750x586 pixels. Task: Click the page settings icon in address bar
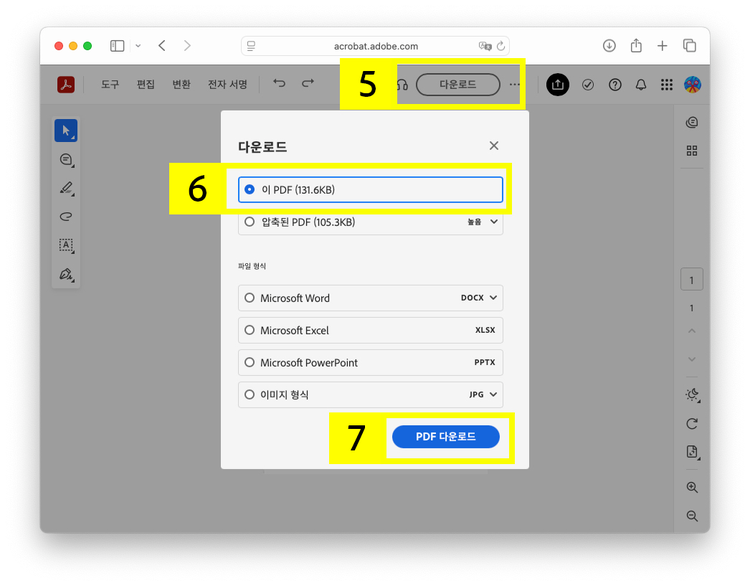pyautogui.click(x=251, y=46)
